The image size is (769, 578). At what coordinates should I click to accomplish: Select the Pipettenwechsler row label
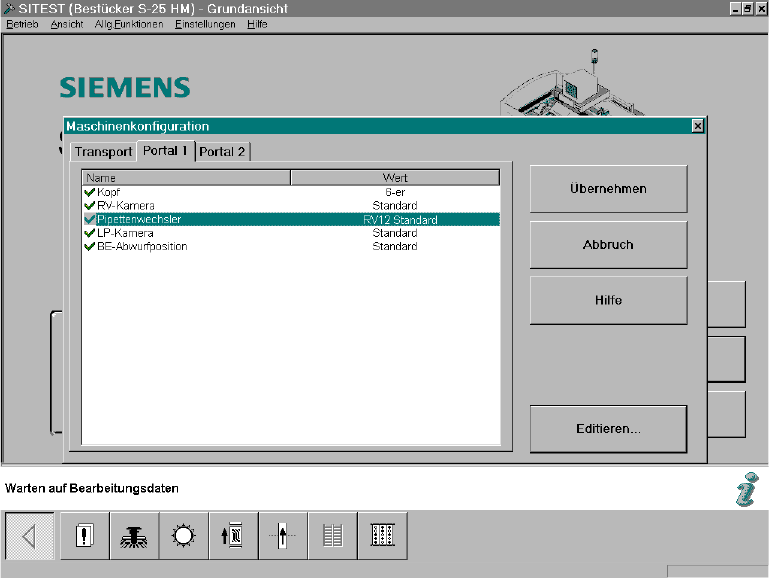(x=139, y=219)
